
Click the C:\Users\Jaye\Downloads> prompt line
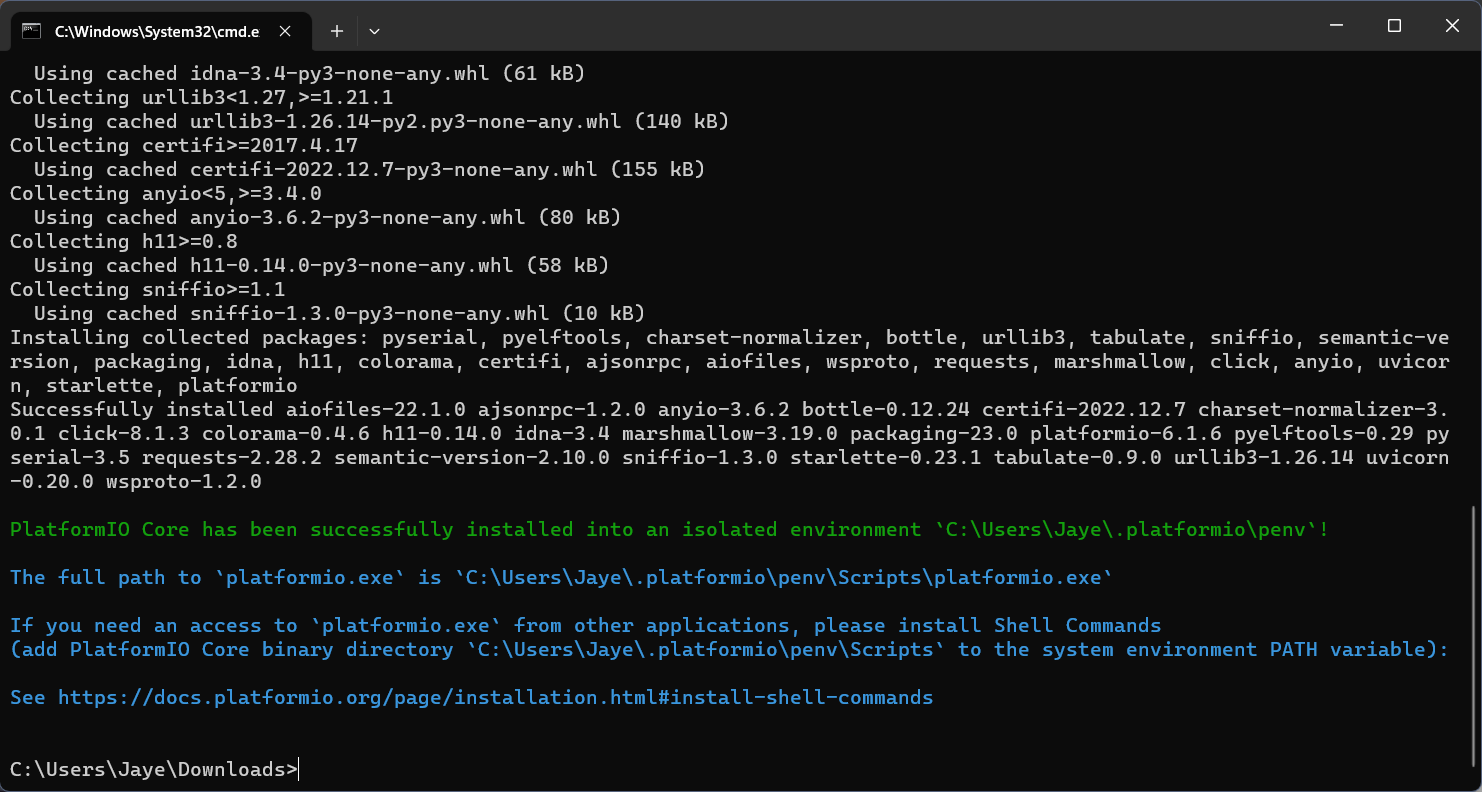point(154,769)
